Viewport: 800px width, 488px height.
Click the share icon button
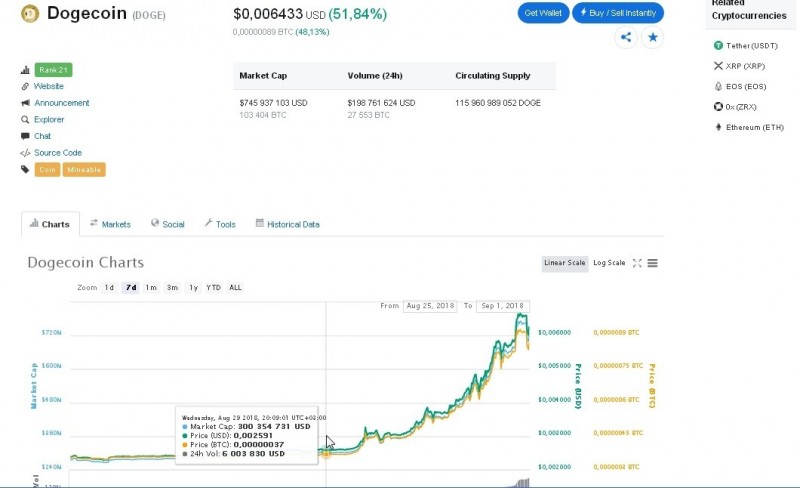[x=626, y=37]
